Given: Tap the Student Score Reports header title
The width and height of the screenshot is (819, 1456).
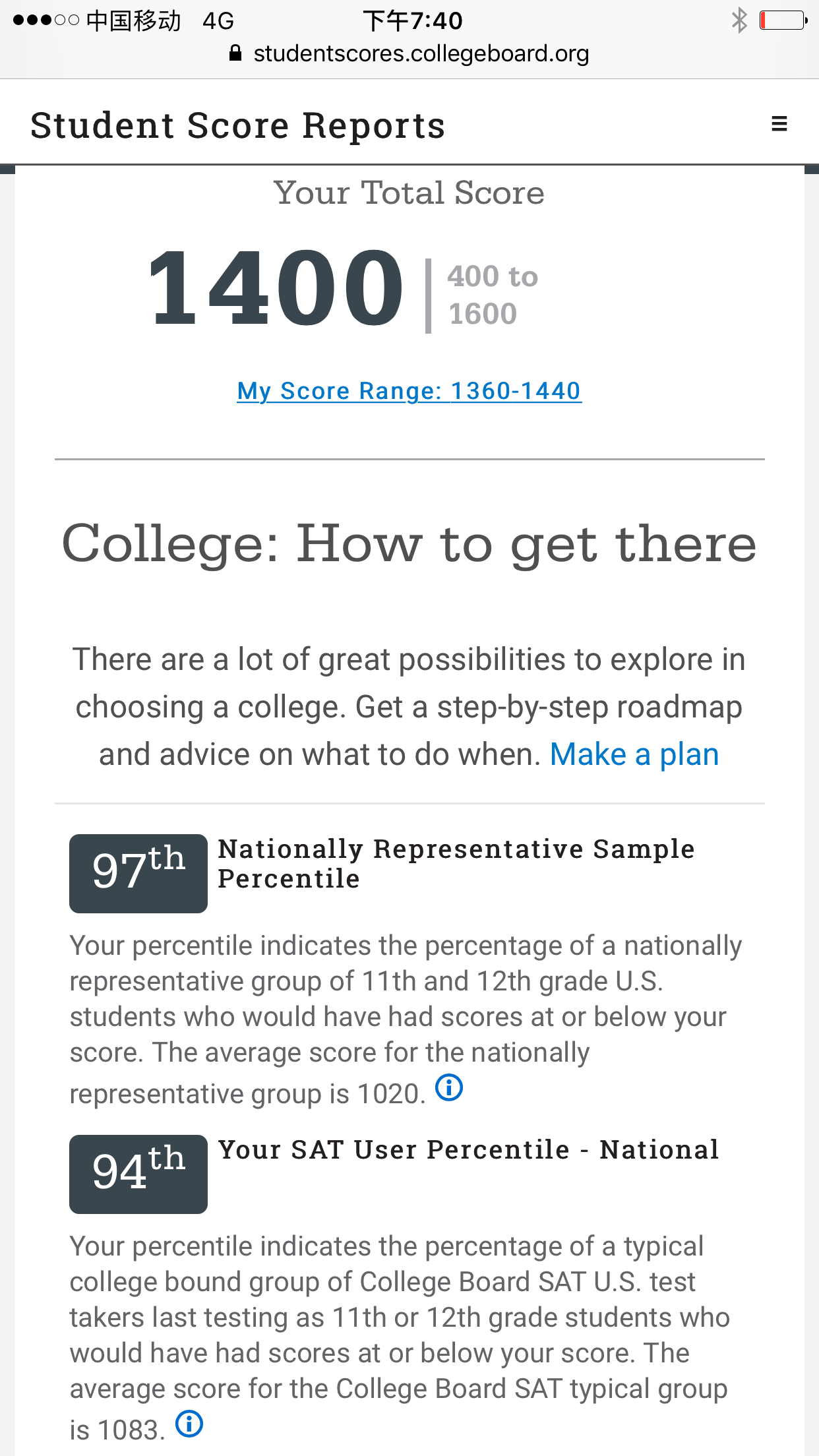Looking at the screenshot, I should (238, 125).
